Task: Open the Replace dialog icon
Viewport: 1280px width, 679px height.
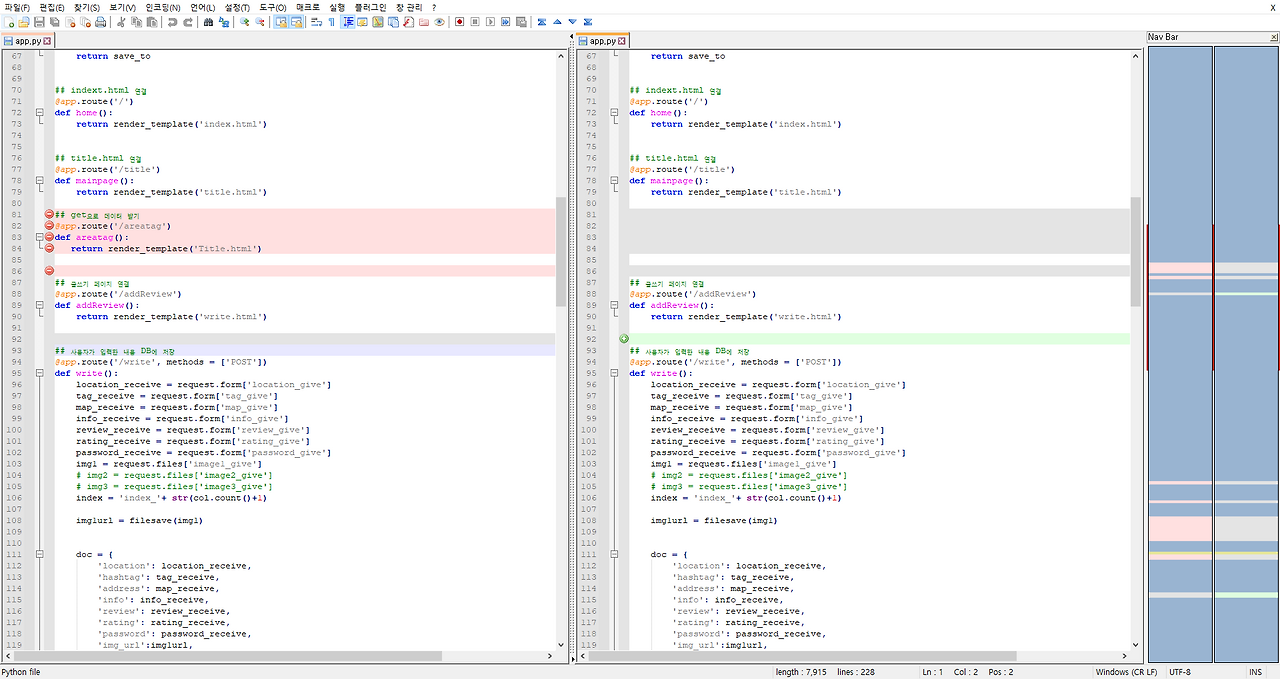Action: [x=223, y=22]
